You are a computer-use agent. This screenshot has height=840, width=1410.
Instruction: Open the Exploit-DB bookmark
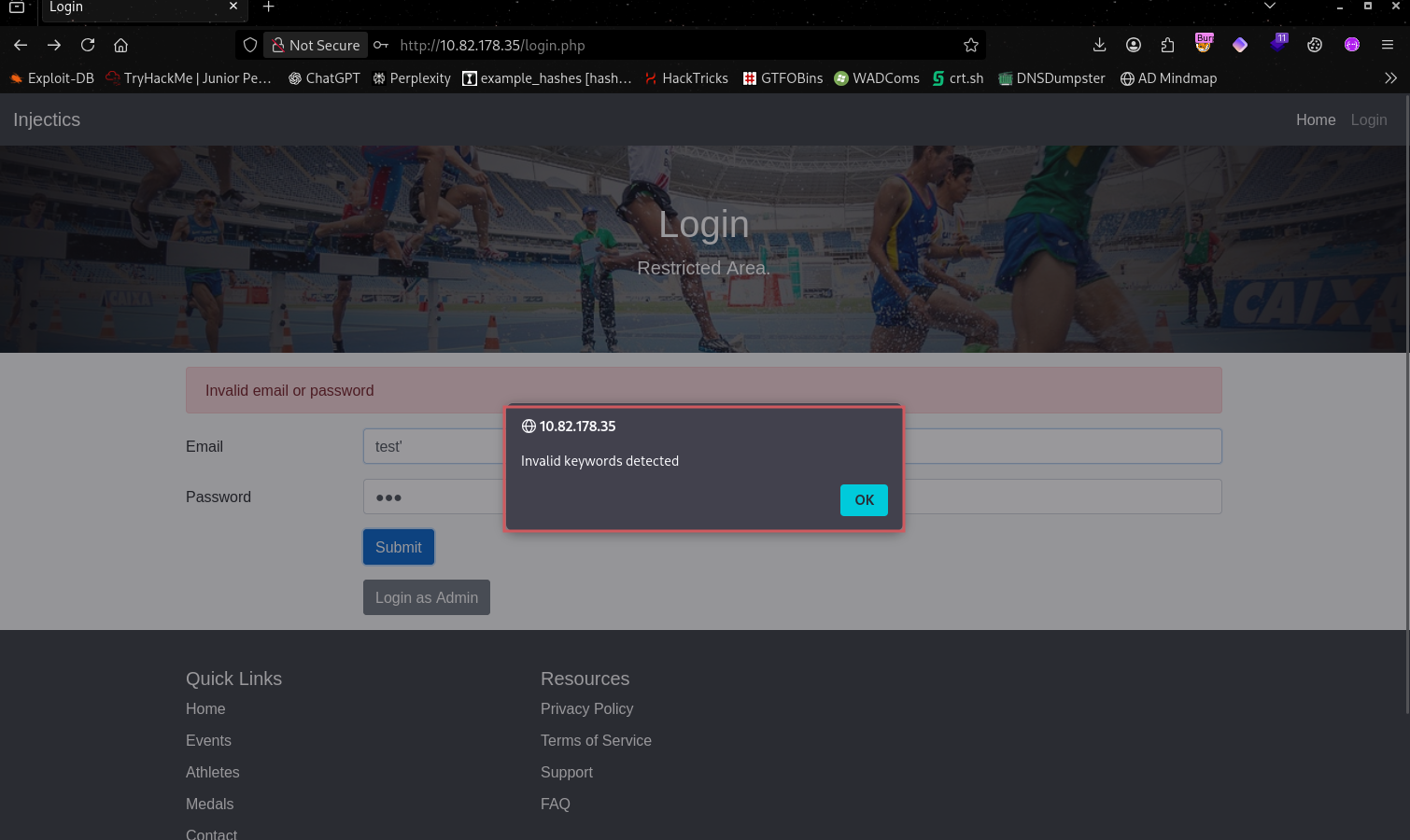(x=52, y=78)
